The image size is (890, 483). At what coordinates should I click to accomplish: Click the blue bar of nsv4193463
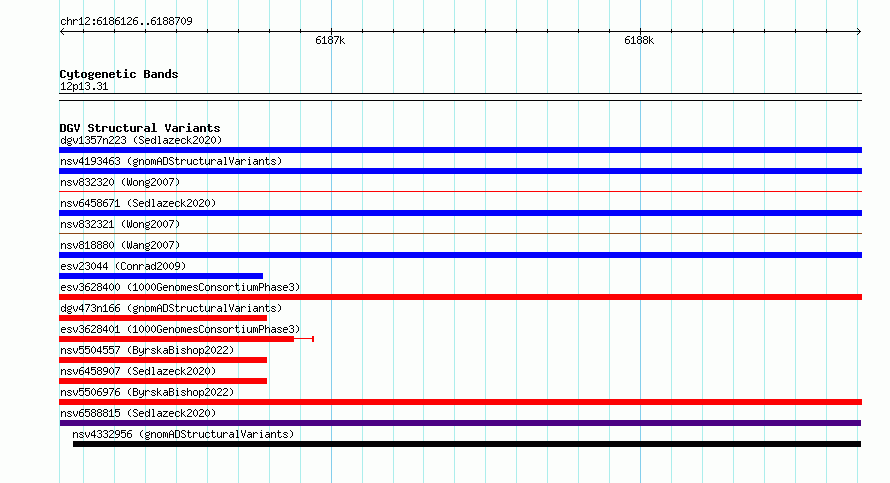pyautogui.click(x=460, y=171)
